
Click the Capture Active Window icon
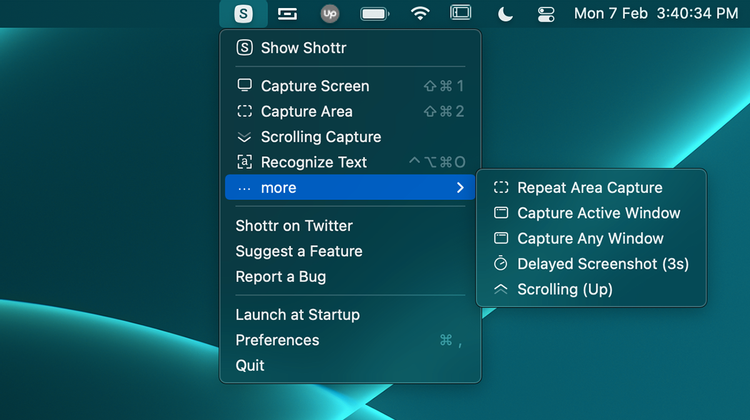click(501, 212)
